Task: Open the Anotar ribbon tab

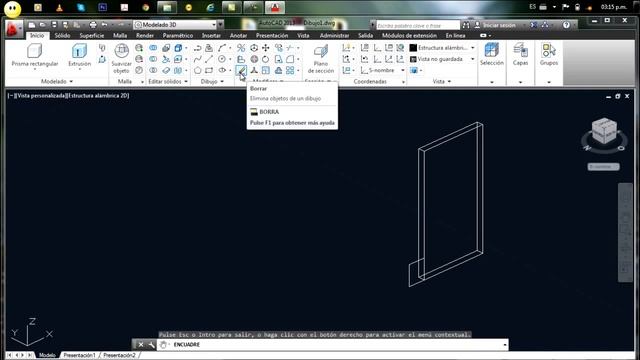Action: click(238, 36)
